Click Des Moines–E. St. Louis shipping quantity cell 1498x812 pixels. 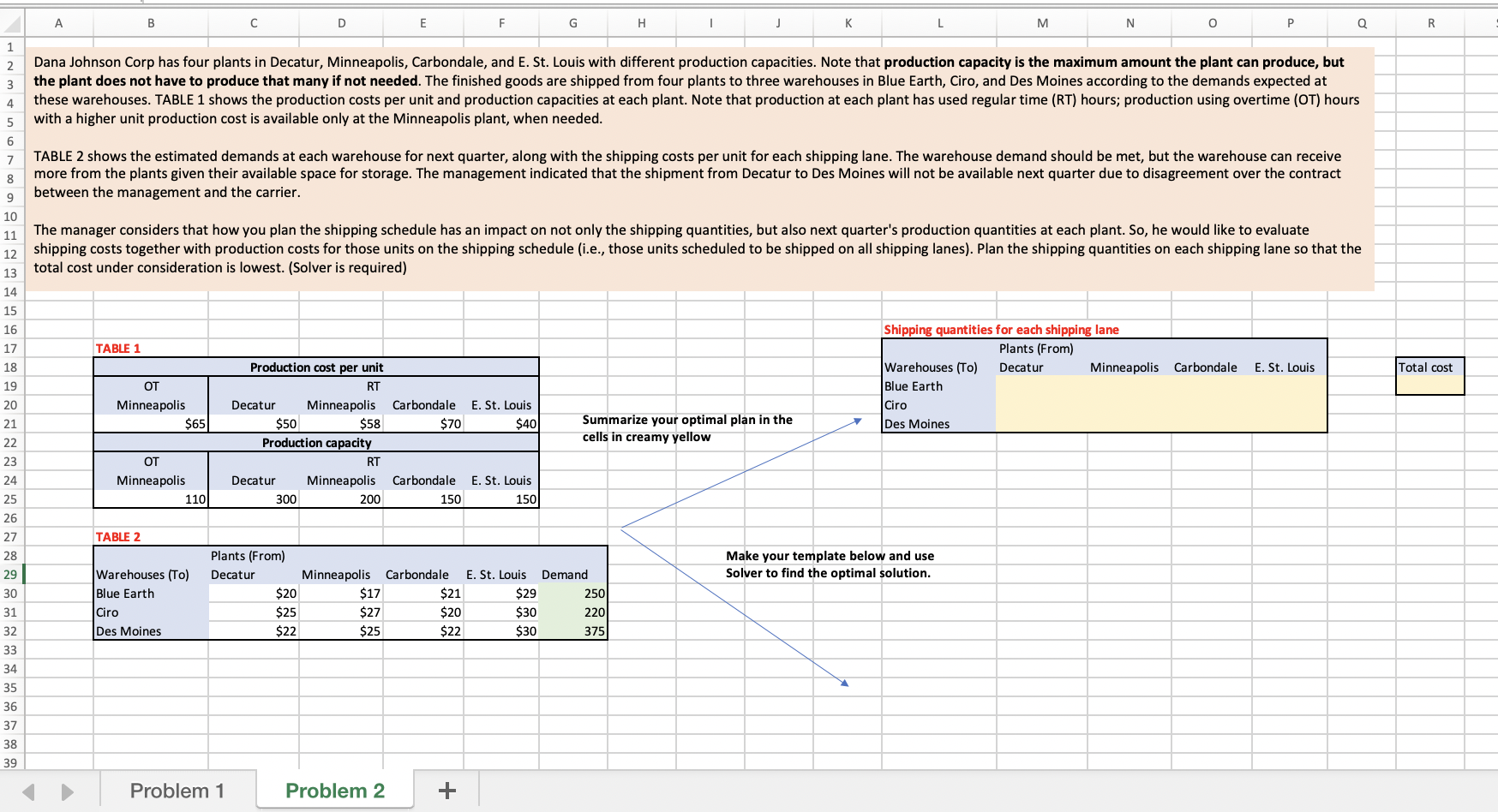[x=1290, y=424]
